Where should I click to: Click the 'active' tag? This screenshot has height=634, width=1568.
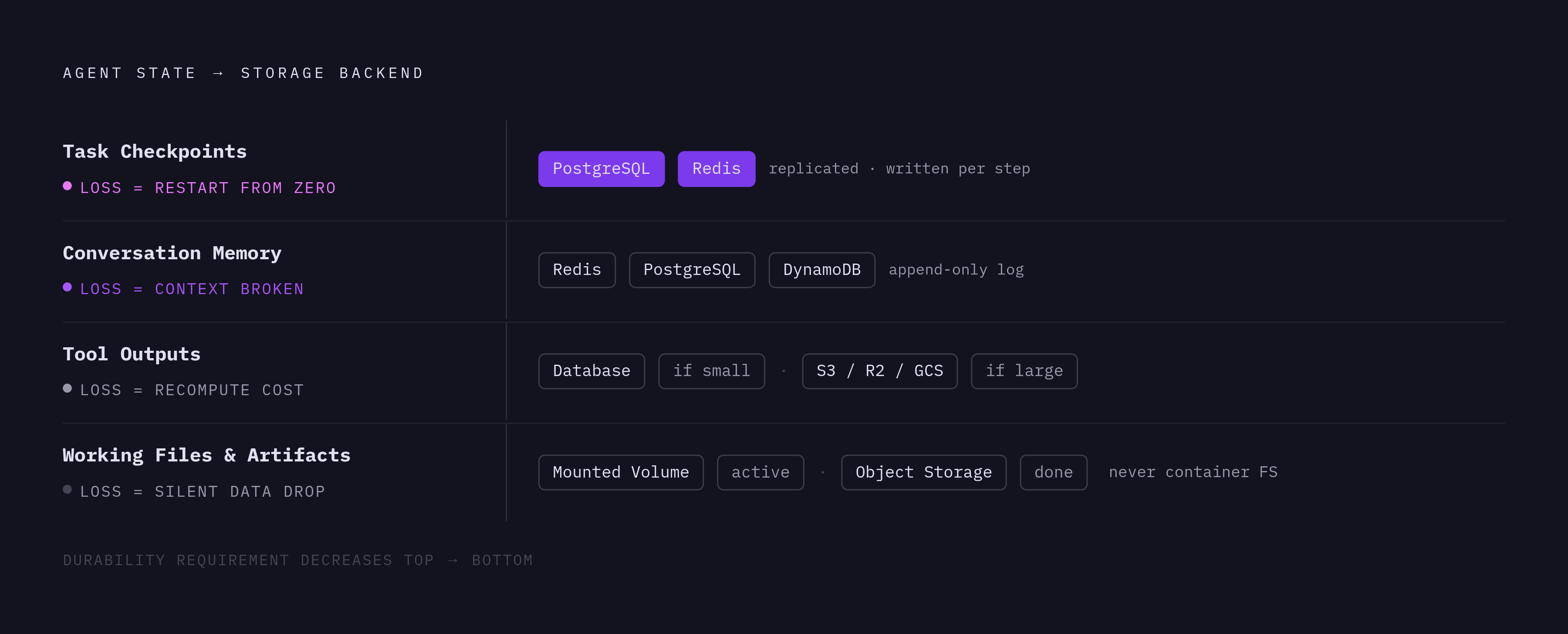[x=760, y=472]
